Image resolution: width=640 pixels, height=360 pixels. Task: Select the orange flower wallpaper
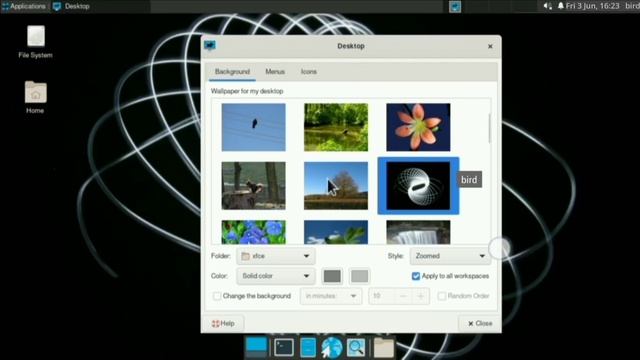pos(418,127)
